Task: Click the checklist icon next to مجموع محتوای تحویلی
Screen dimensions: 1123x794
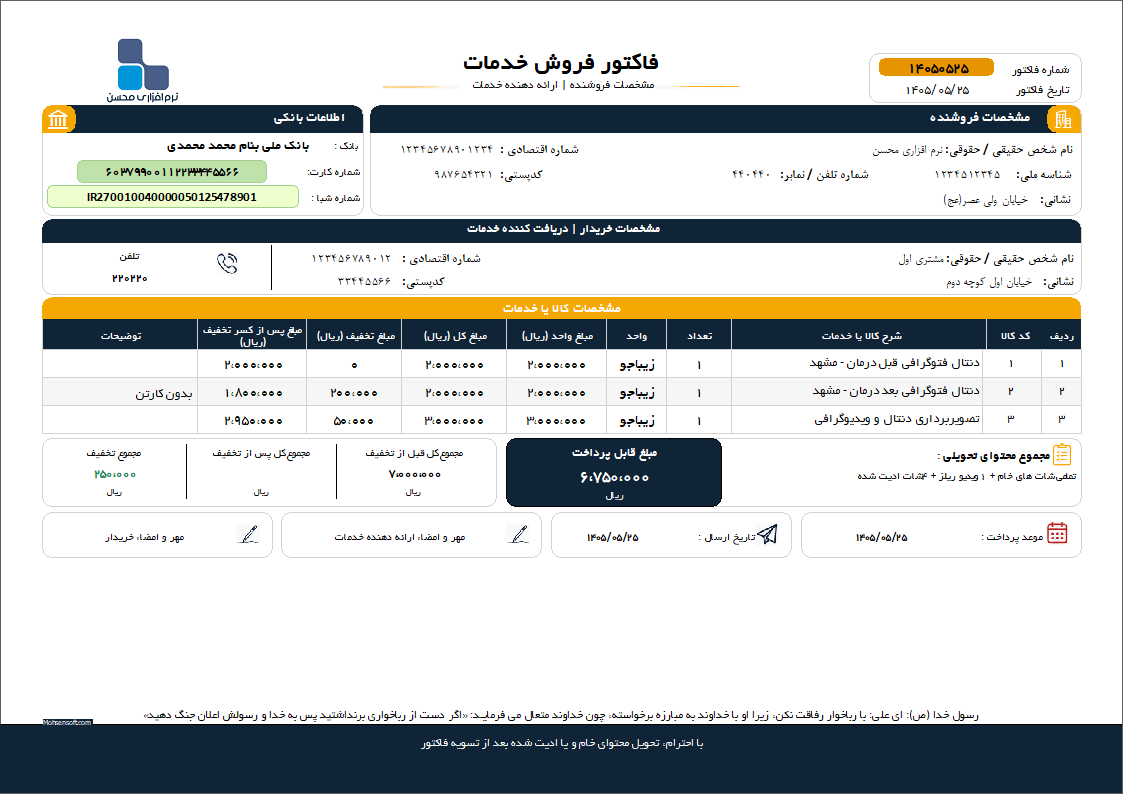Action: tap(1062, 455)
